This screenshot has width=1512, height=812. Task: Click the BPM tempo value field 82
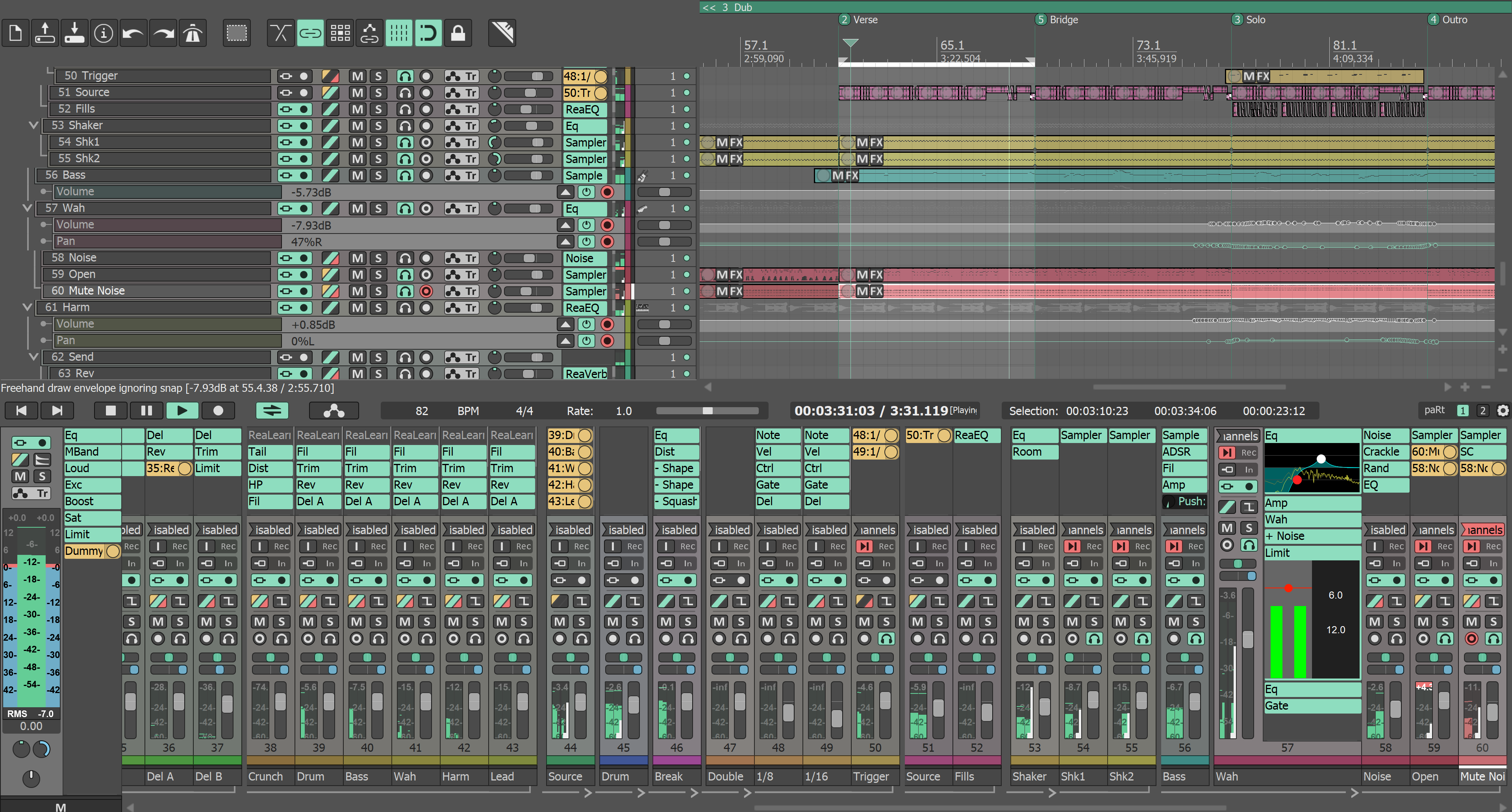(x=422, y=411)
